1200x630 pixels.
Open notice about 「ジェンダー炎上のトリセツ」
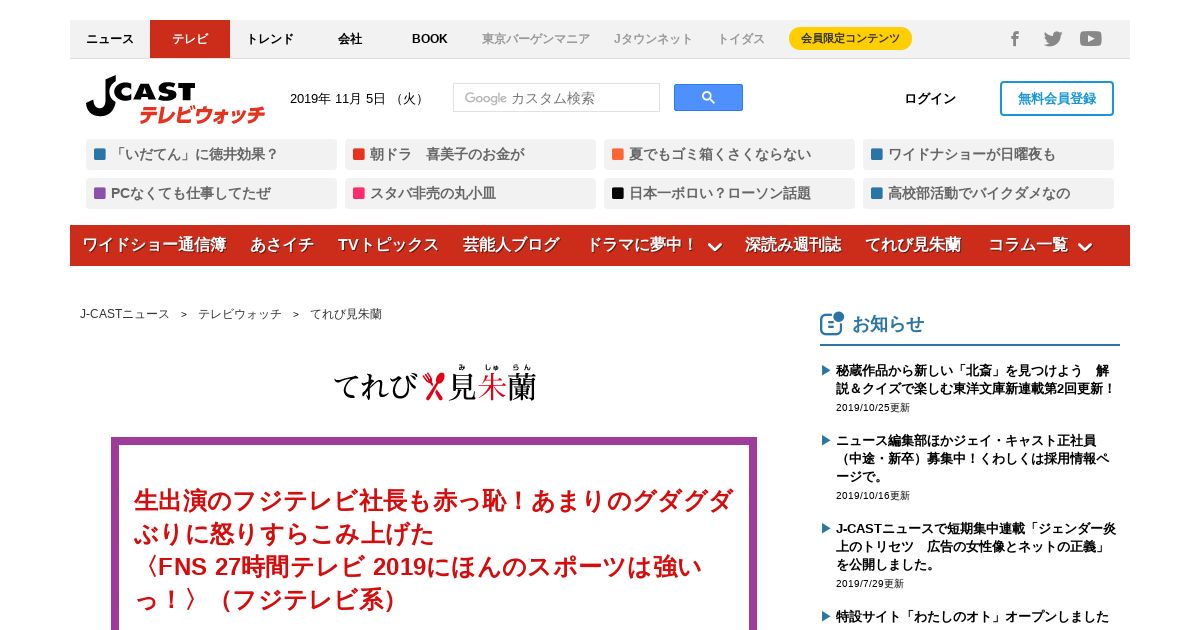[976, 546]
